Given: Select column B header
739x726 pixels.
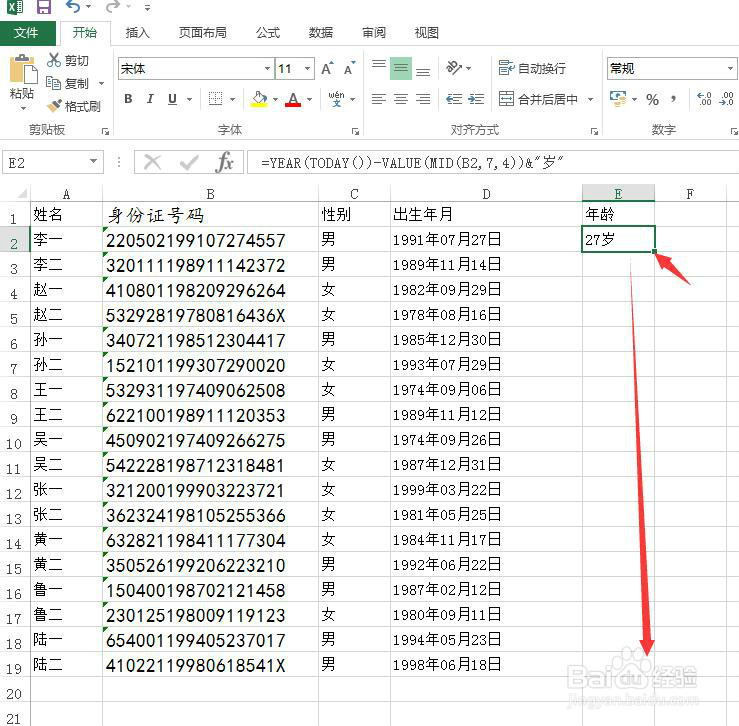Looking at the screenshot, I should [x=210, y=194].
